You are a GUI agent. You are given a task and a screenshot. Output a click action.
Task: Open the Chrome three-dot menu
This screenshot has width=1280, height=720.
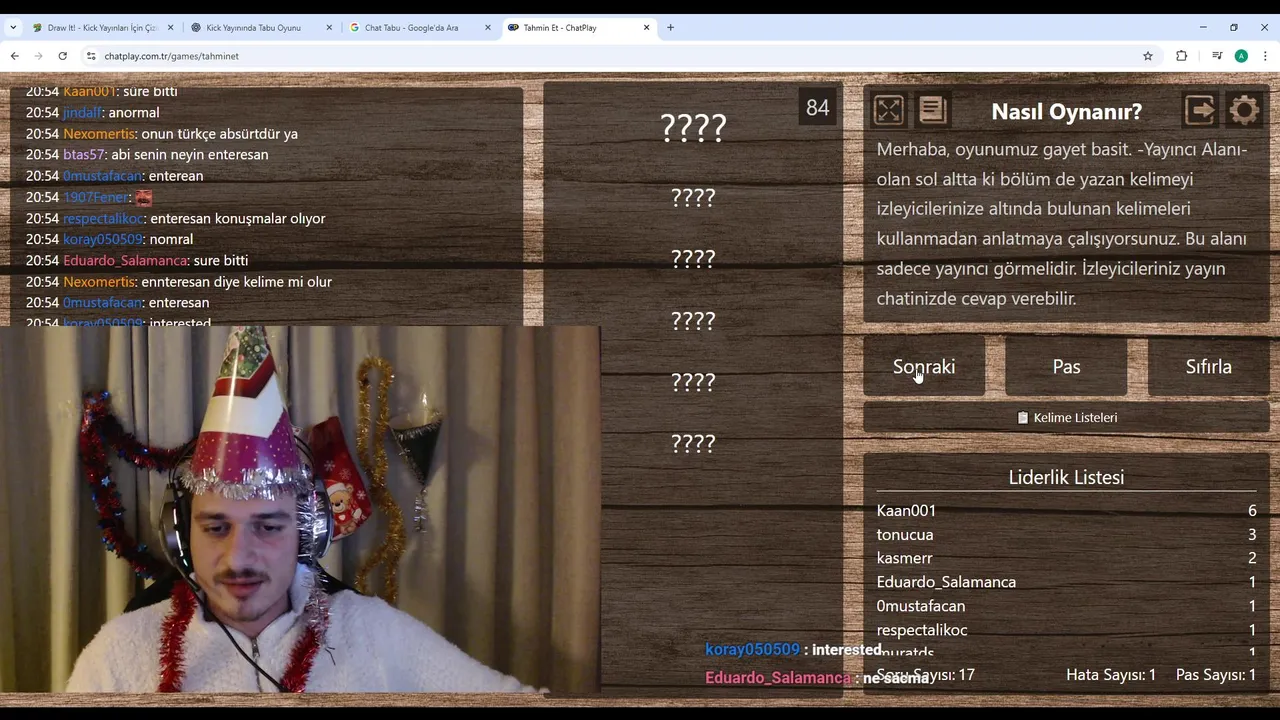[x=1265, y=56]
